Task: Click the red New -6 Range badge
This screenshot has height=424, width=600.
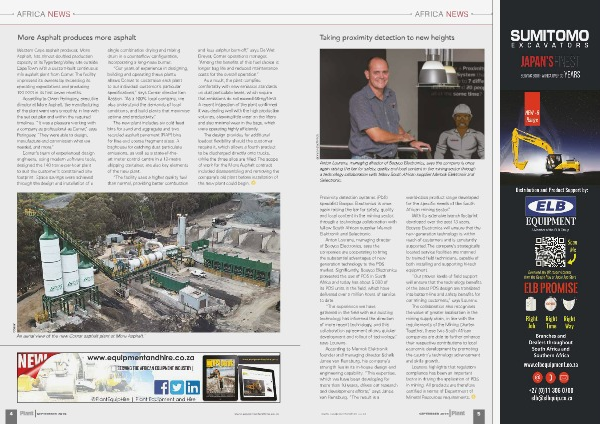Action: click(x=532, y=109)
